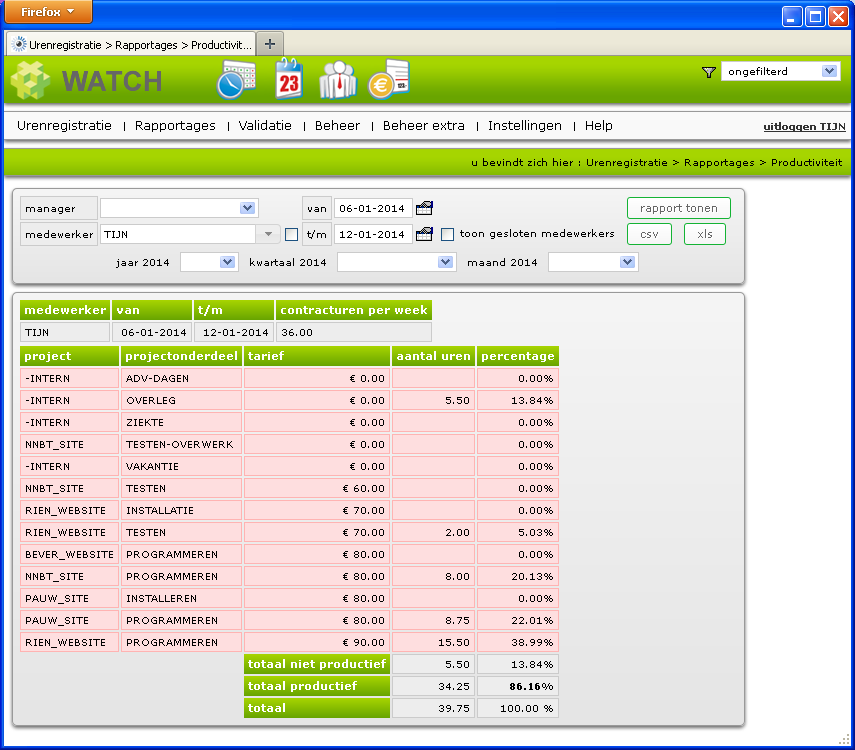Click the tarief column header
The width and height of the screenshot is (855, 750).
pos(317,356)
